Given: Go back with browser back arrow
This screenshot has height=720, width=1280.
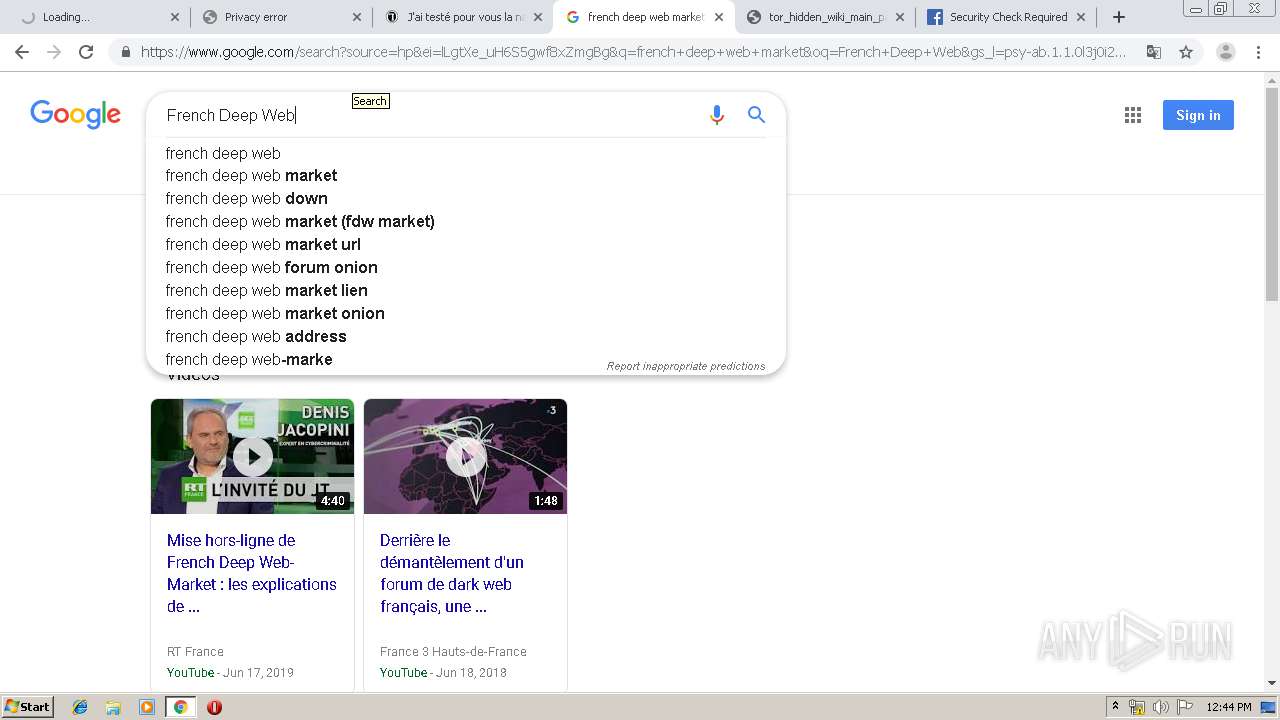Looking at the screenshot, I should point(22,52).
